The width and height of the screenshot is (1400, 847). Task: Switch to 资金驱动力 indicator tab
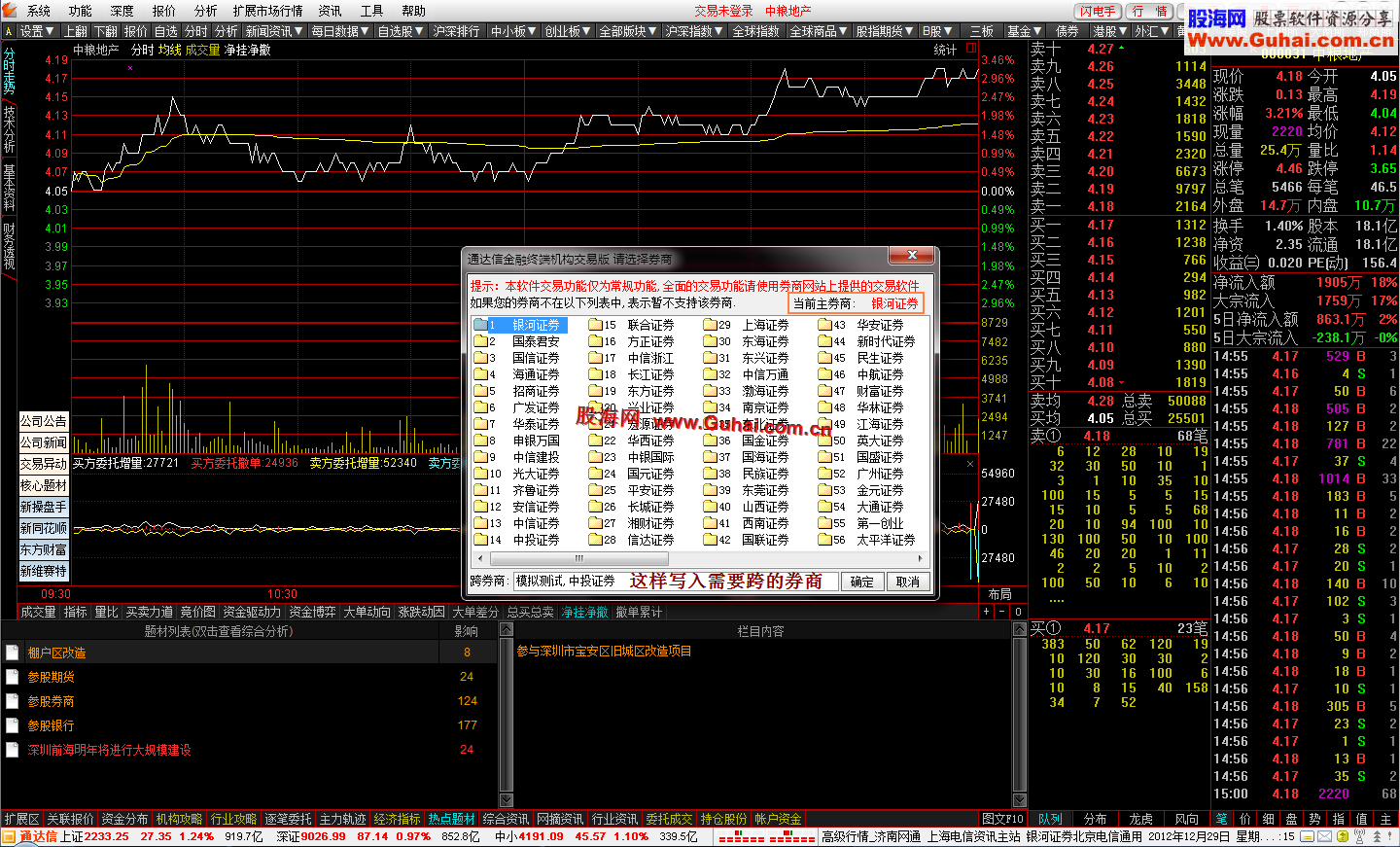252,612
